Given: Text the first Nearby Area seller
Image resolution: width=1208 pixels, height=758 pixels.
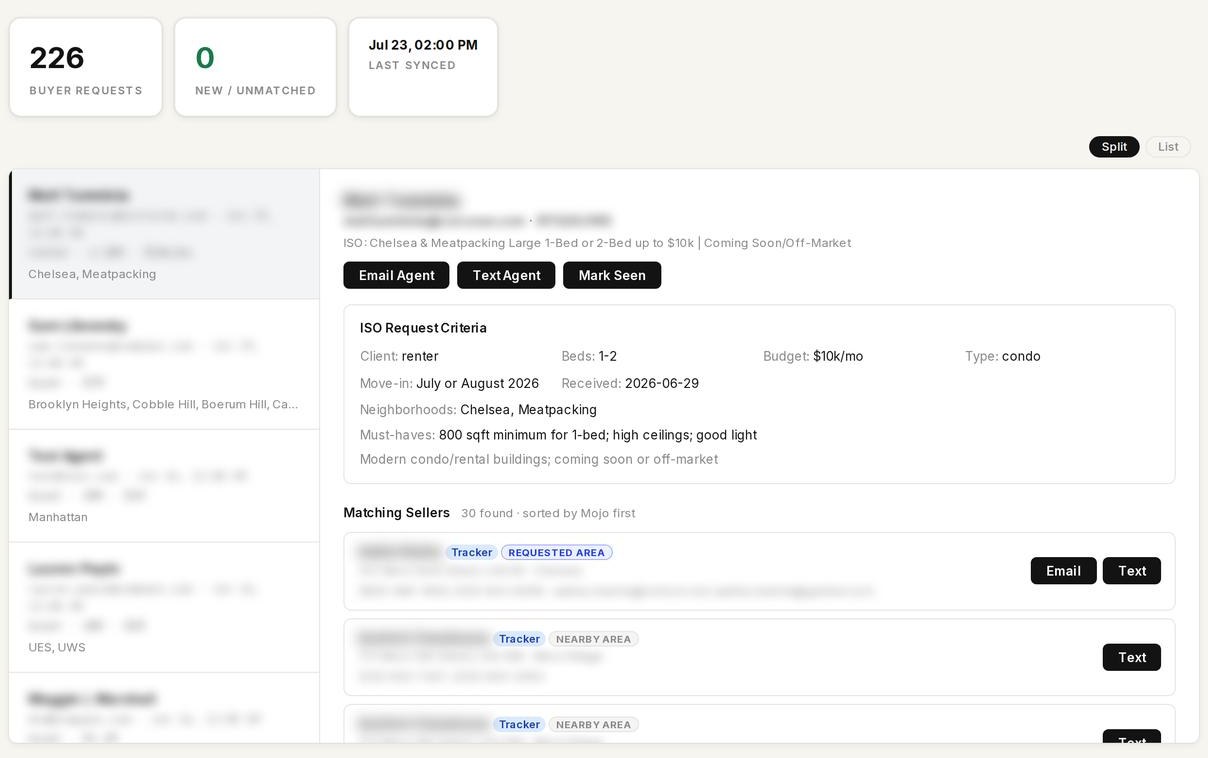Looking at the screenshot, I should [1132, 657].
